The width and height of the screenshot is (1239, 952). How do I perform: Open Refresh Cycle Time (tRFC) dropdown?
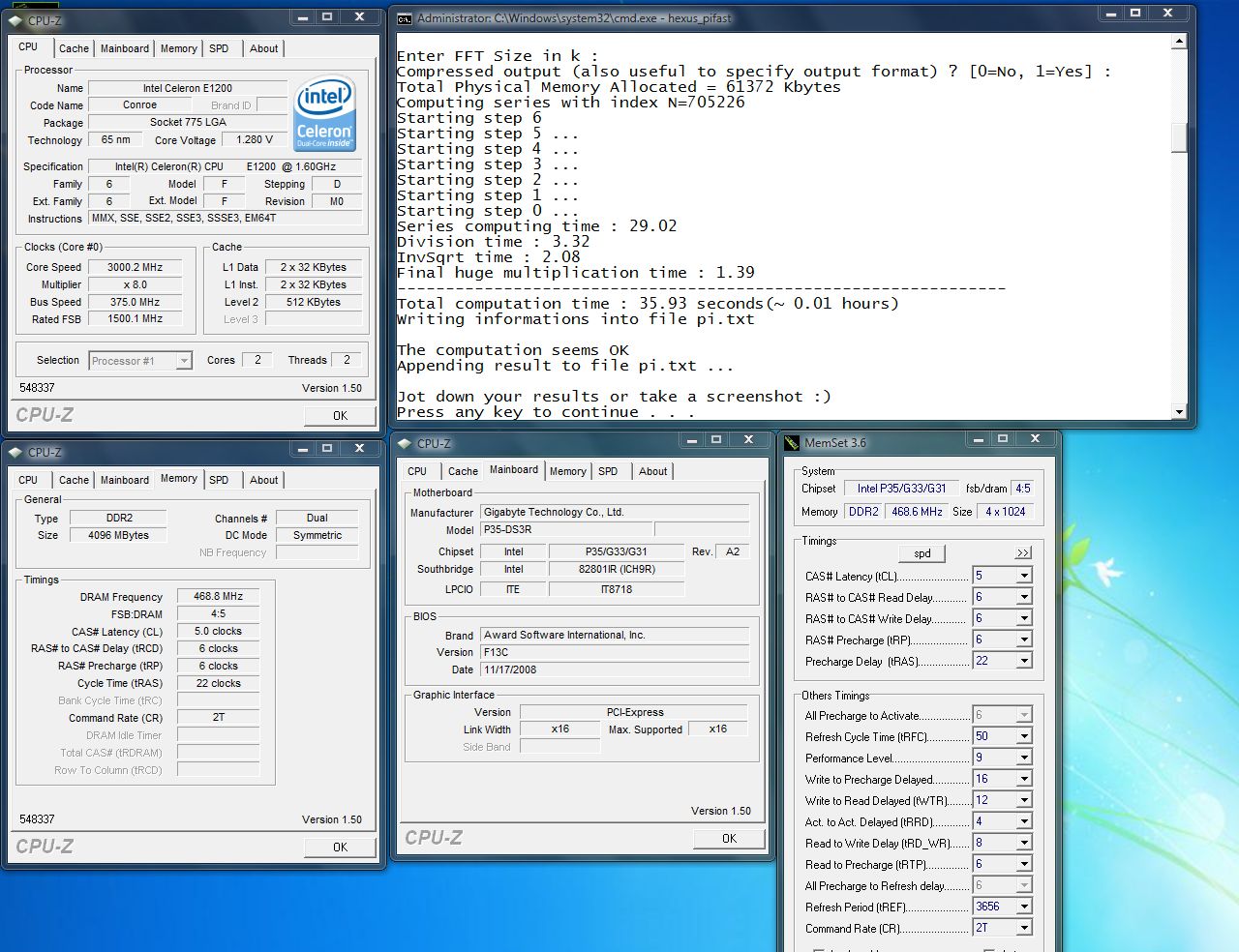click(x=1023, y=736)
